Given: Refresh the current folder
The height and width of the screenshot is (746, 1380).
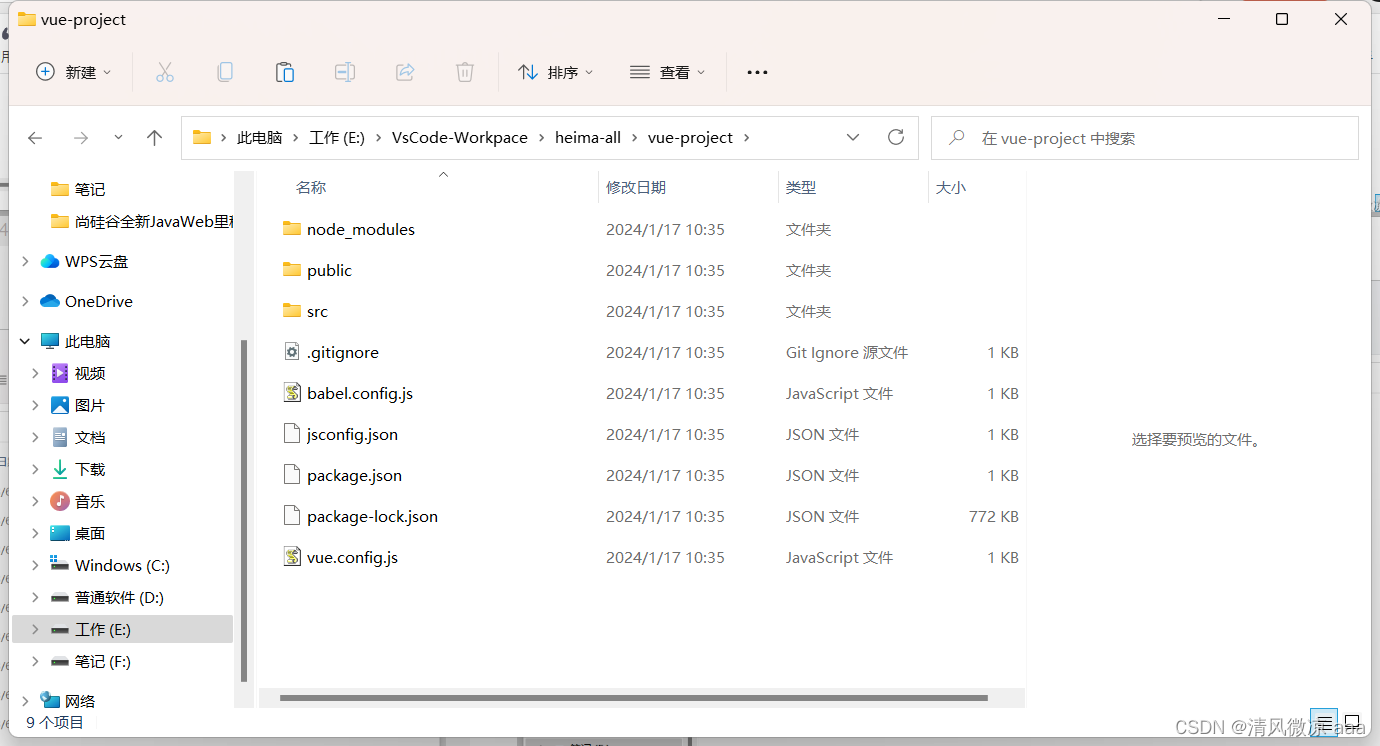Looking at the screenshot, I should 896,137.
